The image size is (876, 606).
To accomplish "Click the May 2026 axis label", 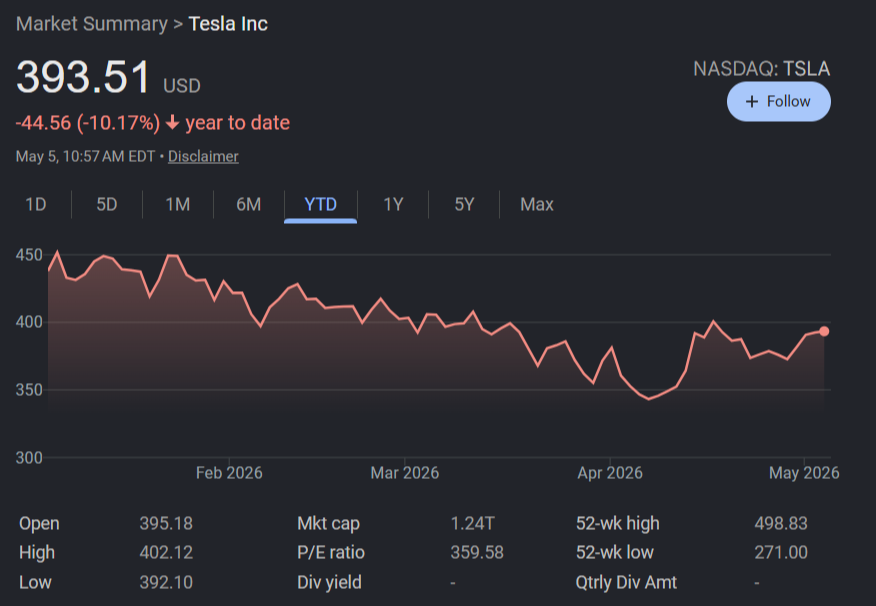I will pos(804,473).
